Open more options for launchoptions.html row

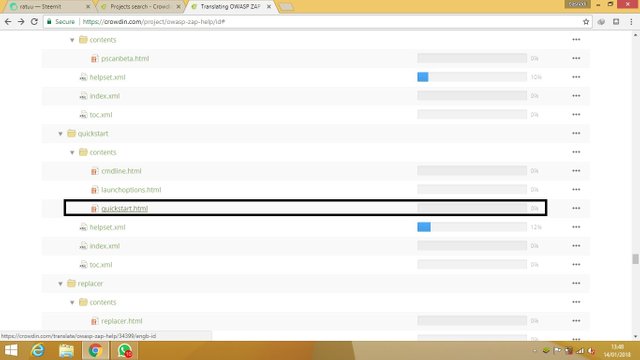pos(576,190)
